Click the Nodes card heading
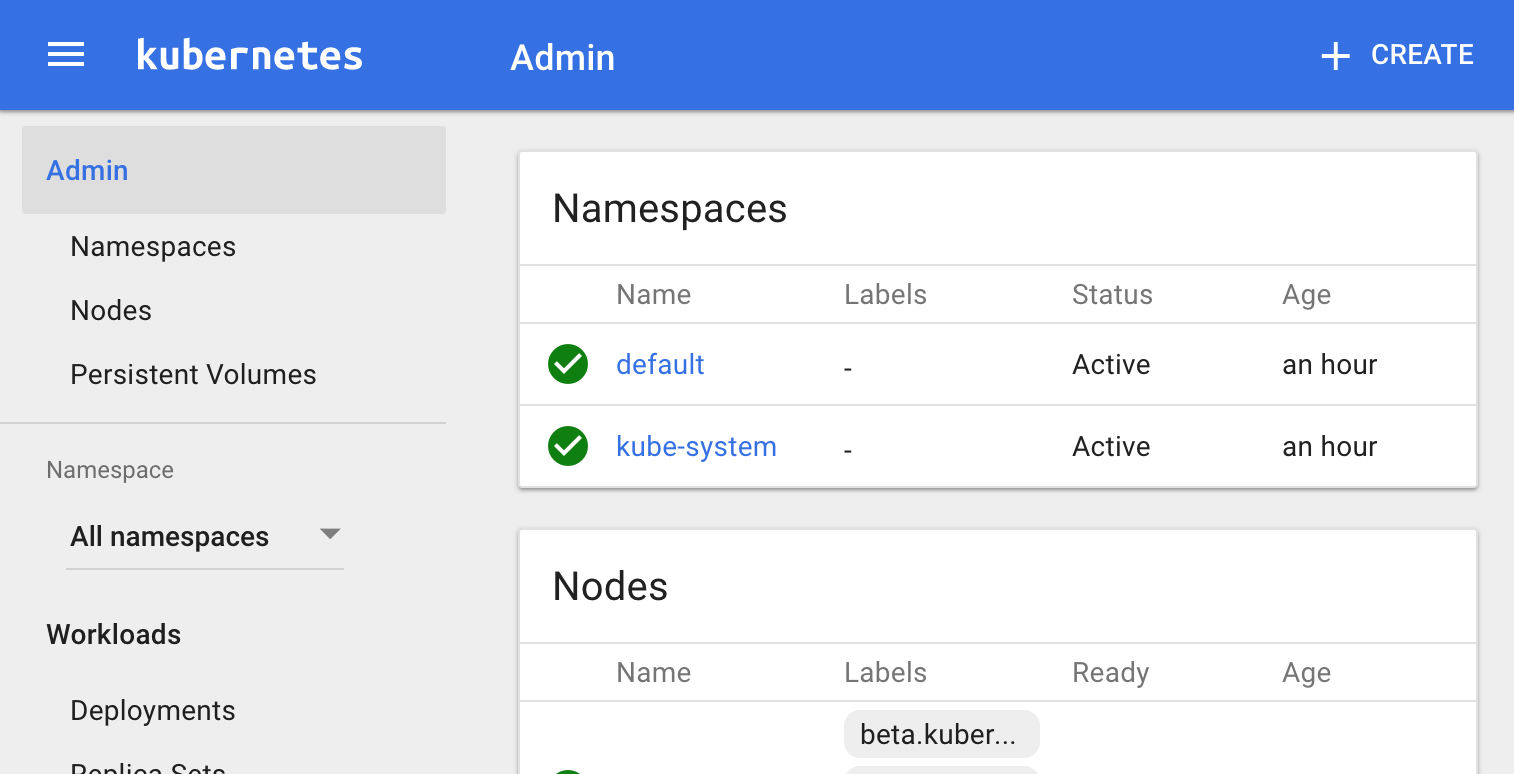Screen dimensions: 1514x774 pyautogui.click(x=610, y=586)
